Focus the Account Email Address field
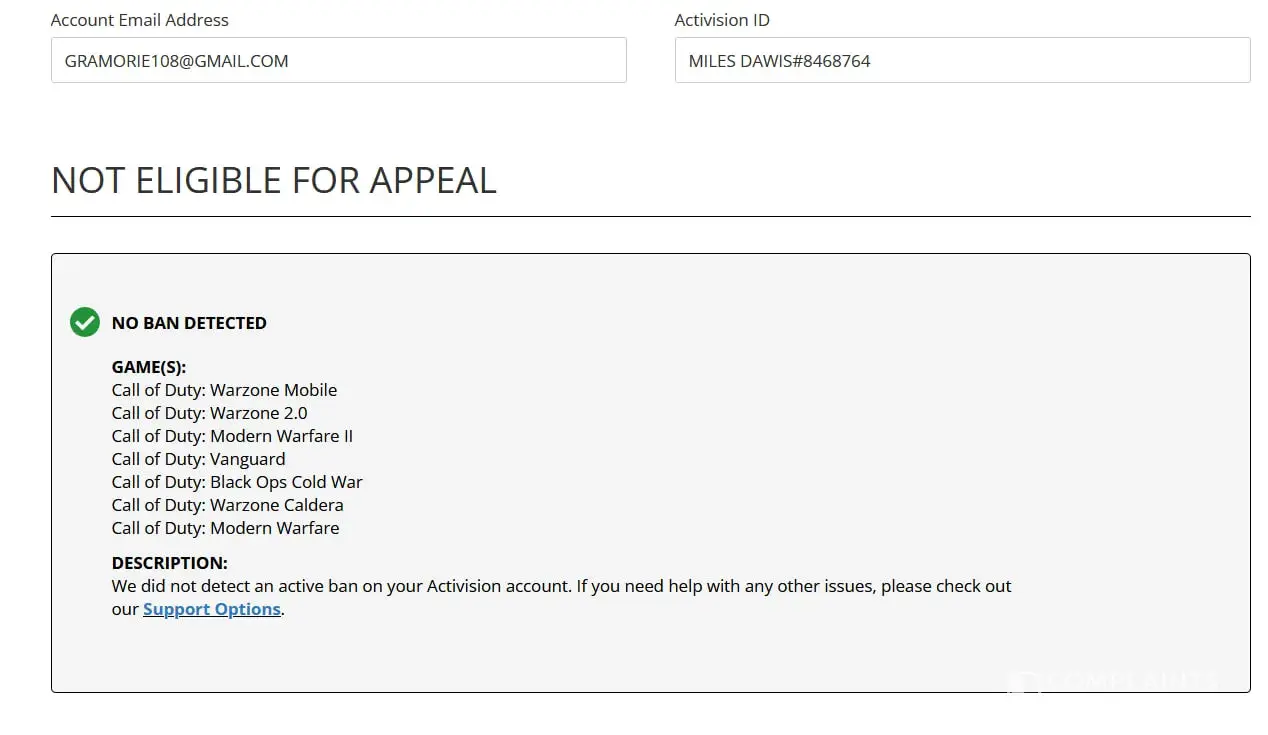Screen dimensions: 1268x735 coord(338,60)
